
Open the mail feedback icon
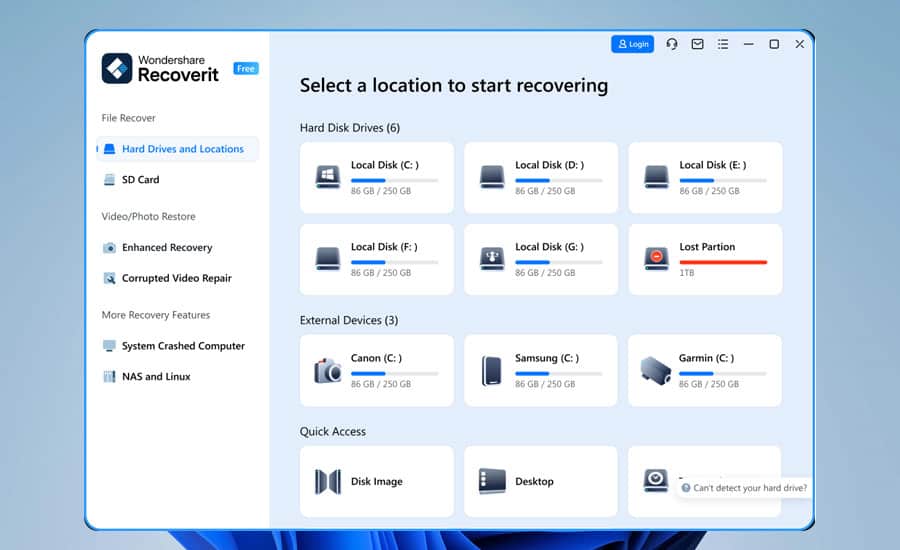coord(697,44)
